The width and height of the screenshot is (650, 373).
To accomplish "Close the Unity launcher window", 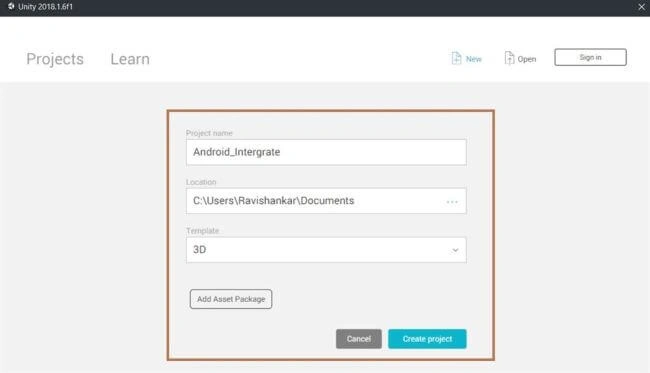I will [641, 7].
